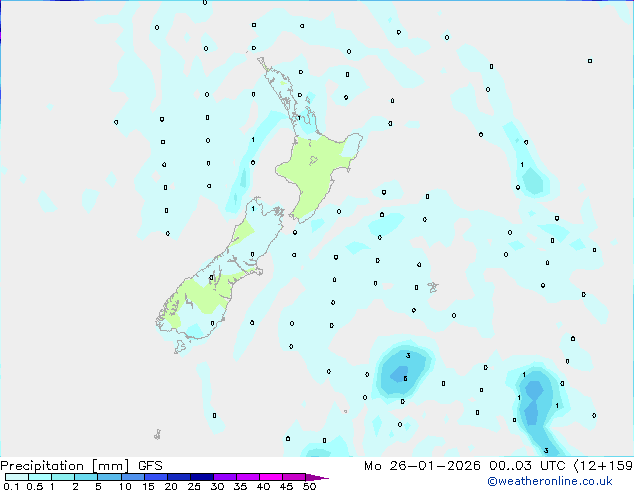Select the 40–45 mm magenta legend swatch
Screen dimensions: 634x490
[271, 477]
